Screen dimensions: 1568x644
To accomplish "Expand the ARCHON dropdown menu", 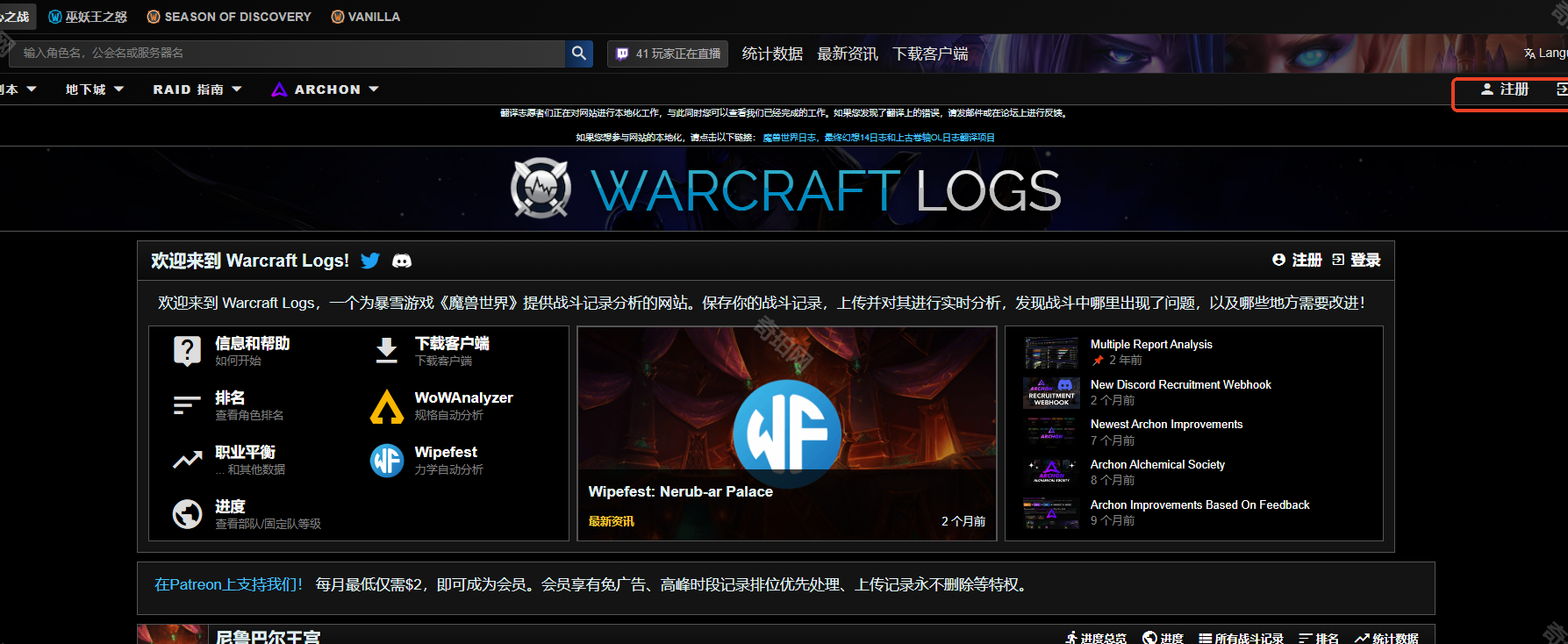I will click(326, 89).
